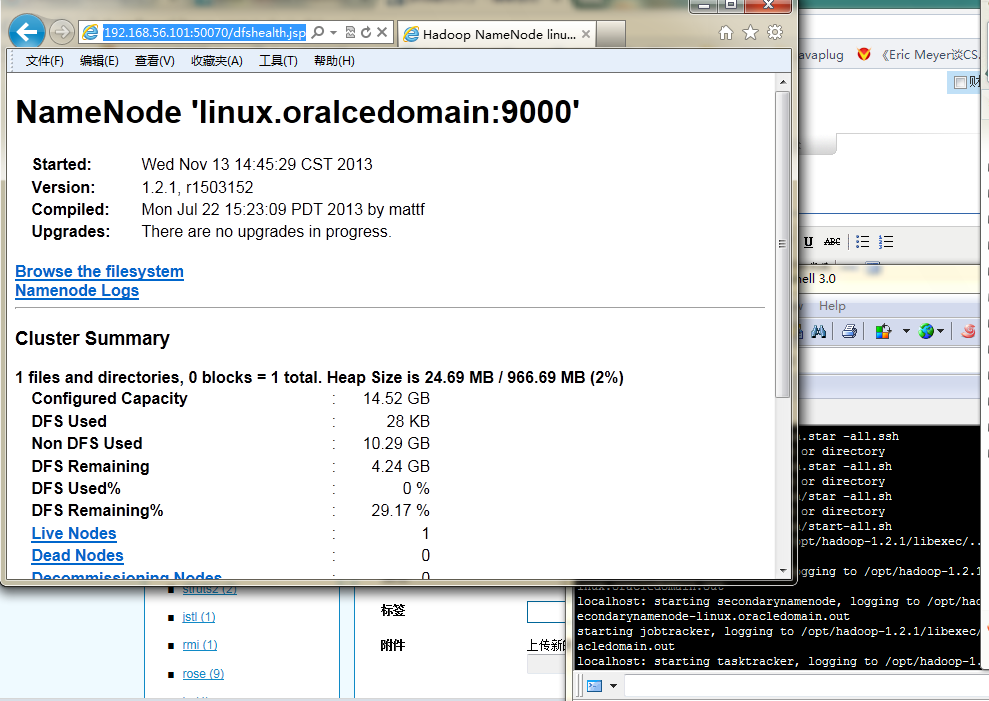Click the red V bookmark icon in background browser
Viewport: 989px width, 701px height.
[x=864, y=54]
